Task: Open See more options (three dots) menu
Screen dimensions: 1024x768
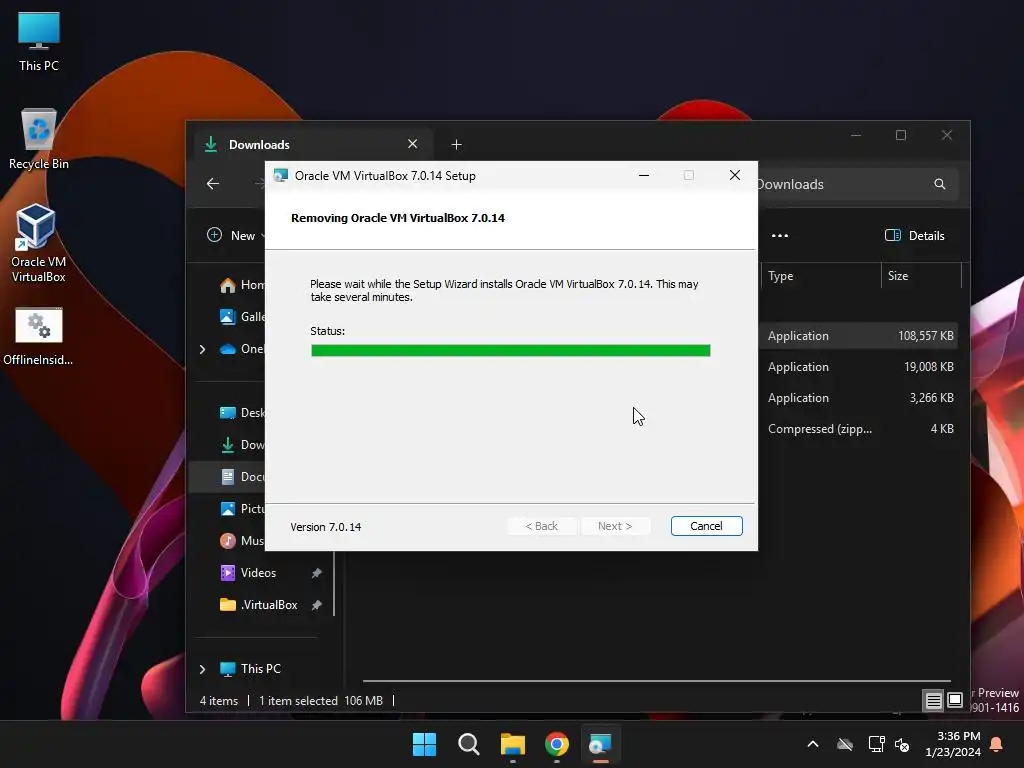Action: click(780, 236)
